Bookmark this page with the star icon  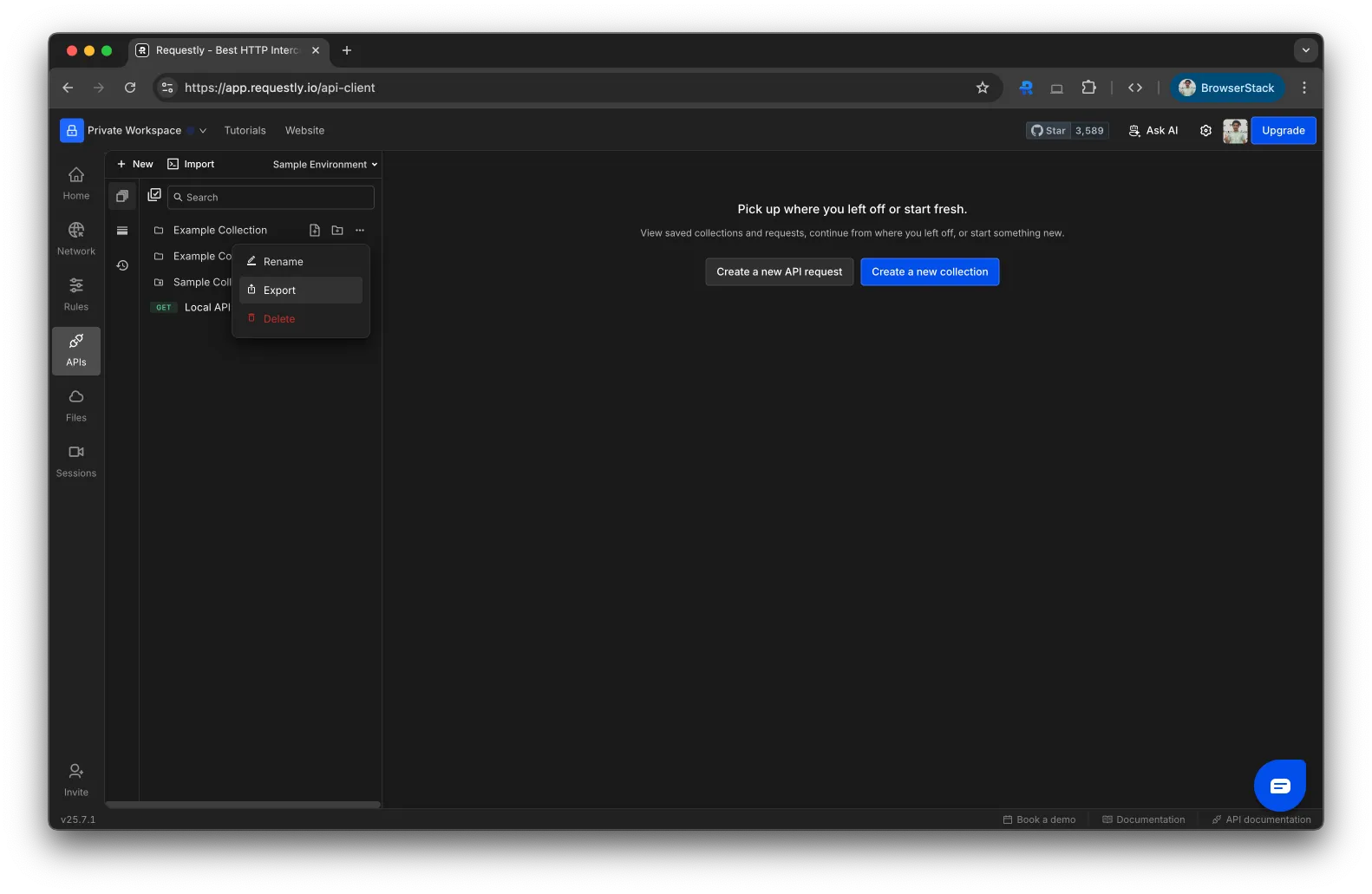(x=983, y=88)
